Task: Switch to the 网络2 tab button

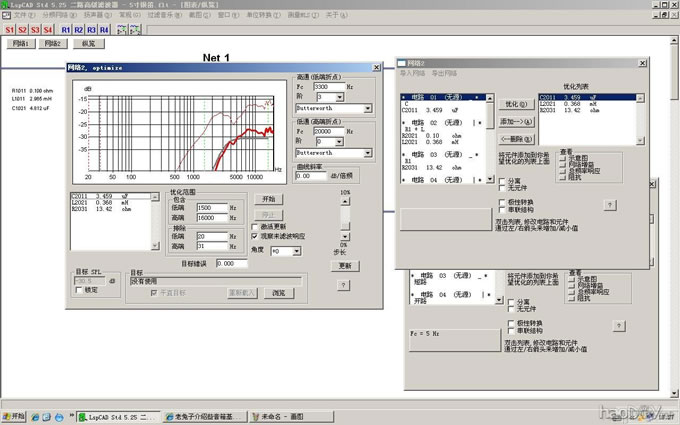Action: tap(55, 44)
